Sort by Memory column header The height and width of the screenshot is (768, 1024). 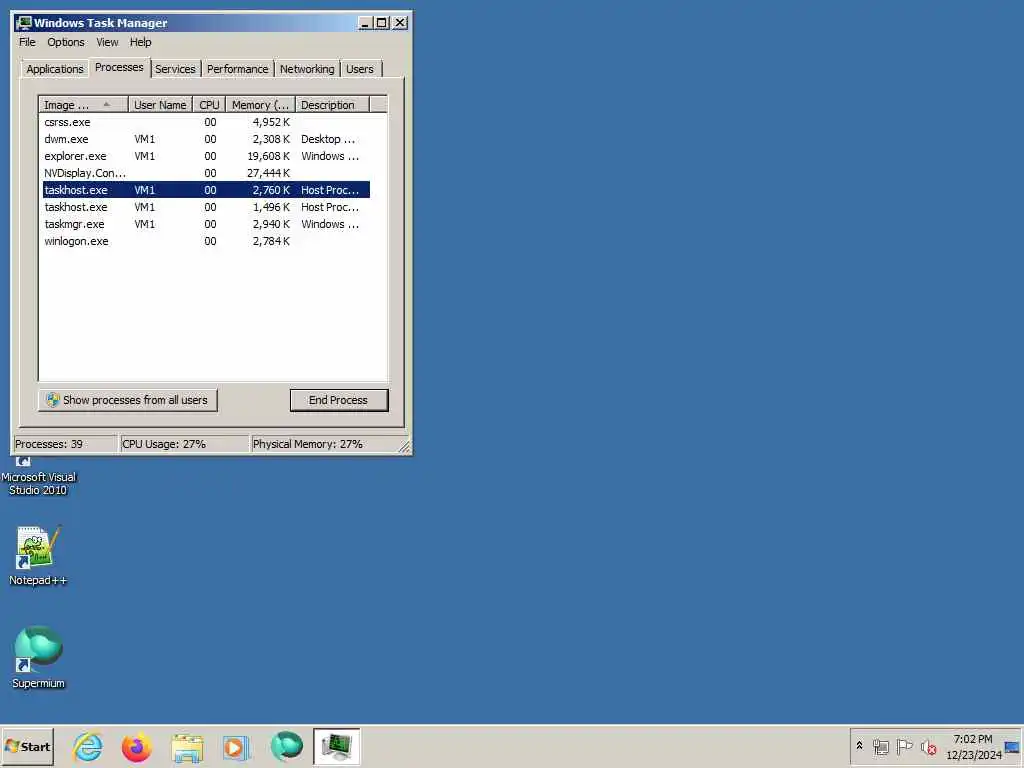point(261,104)
